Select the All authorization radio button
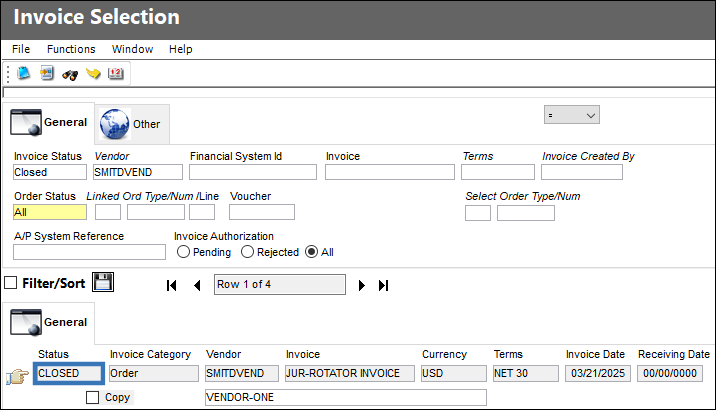The height and width of the screenshot is (410, 716). click(x=311, y=252)
